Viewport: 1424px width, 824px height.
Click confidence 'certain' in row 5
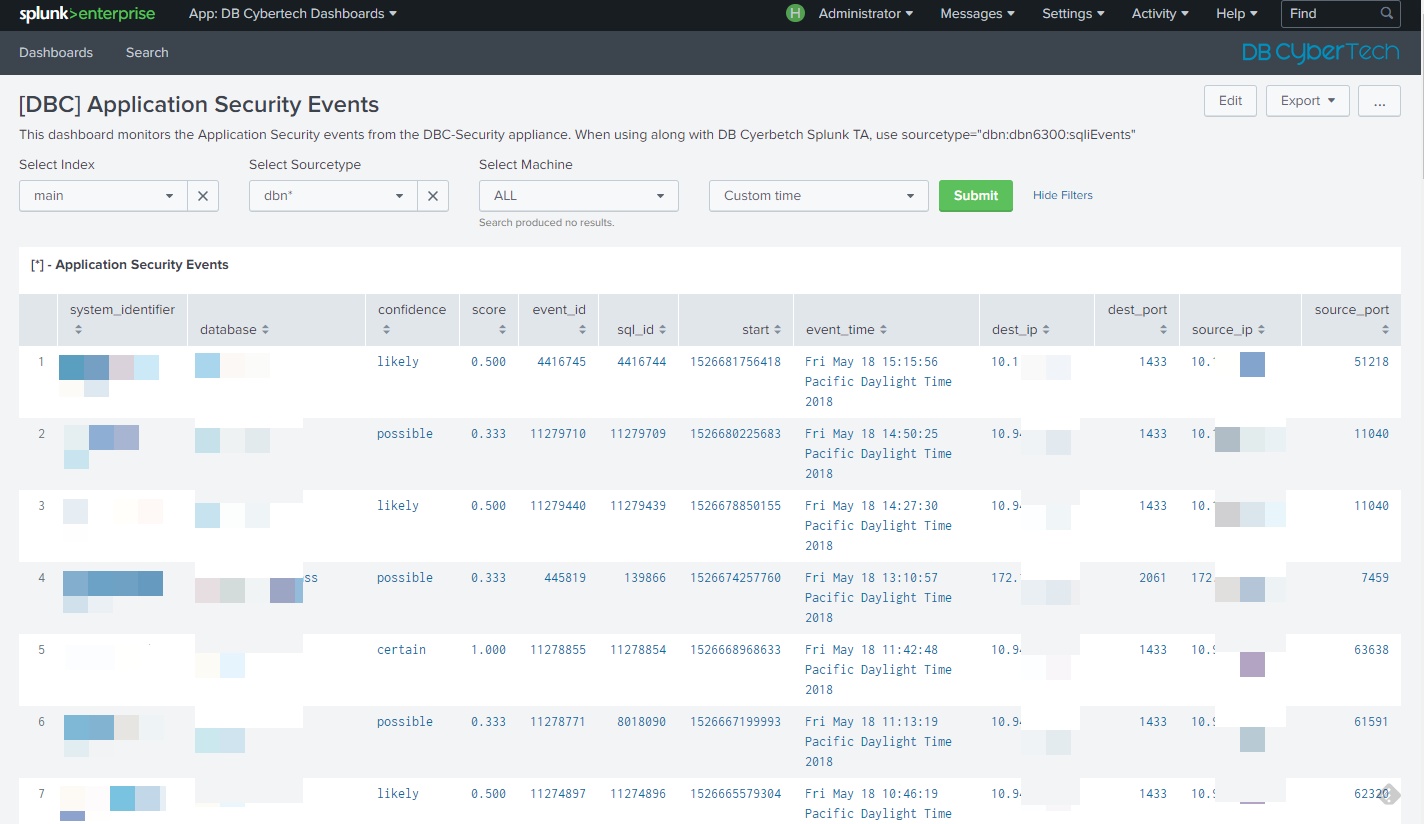tap(401, 650)
